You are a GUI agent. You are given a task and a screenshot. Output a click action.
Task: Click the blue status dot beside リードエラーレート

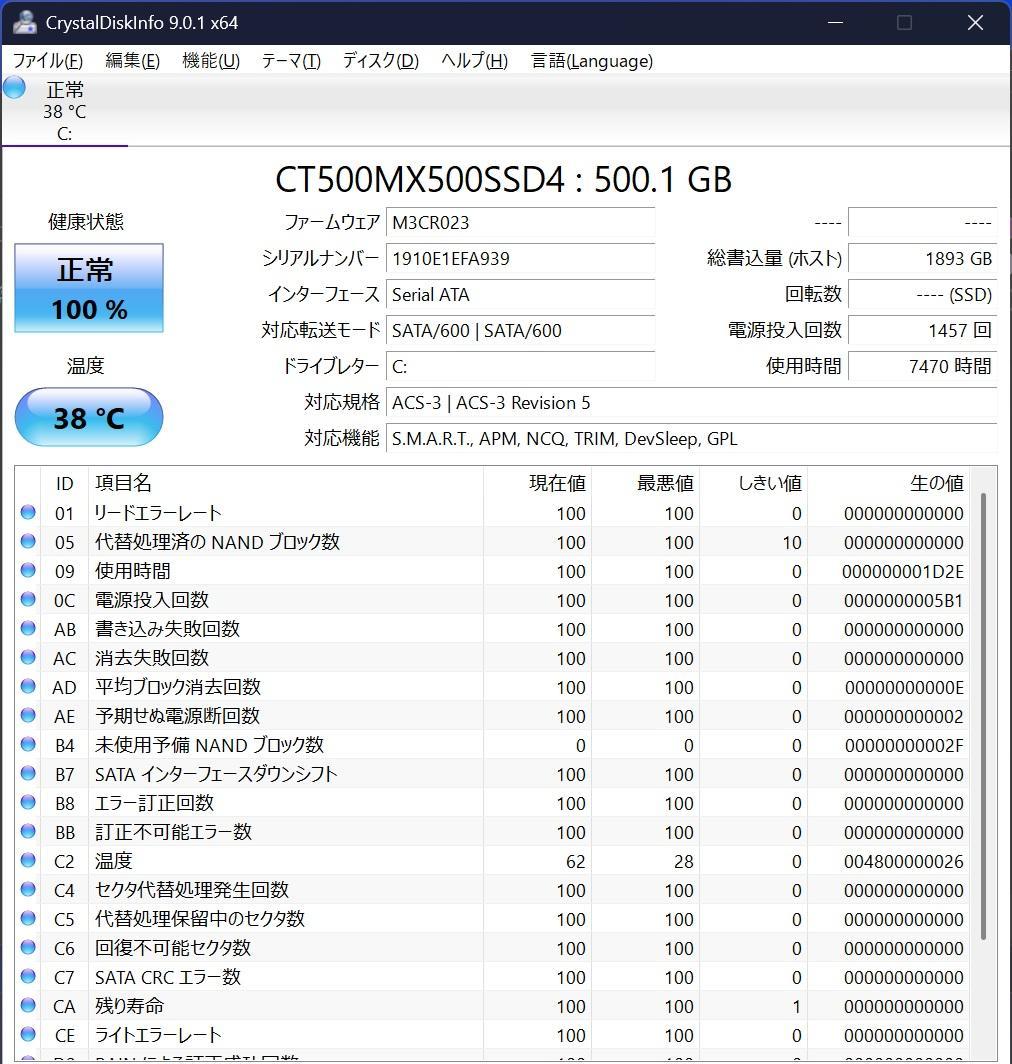27,513
